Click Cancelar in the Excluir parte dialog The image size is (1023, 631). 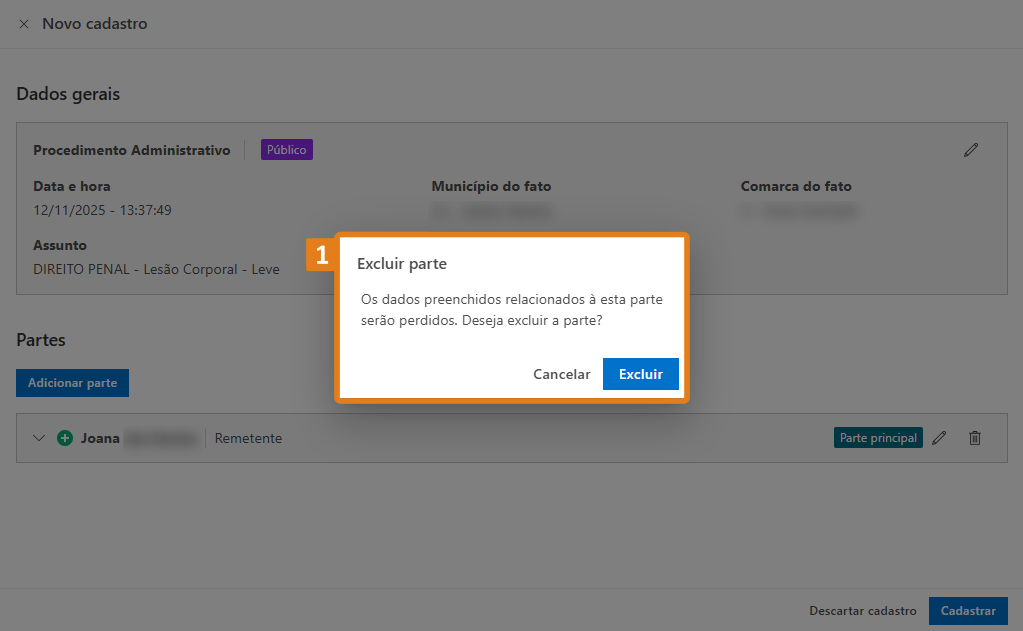coord(561,373)
